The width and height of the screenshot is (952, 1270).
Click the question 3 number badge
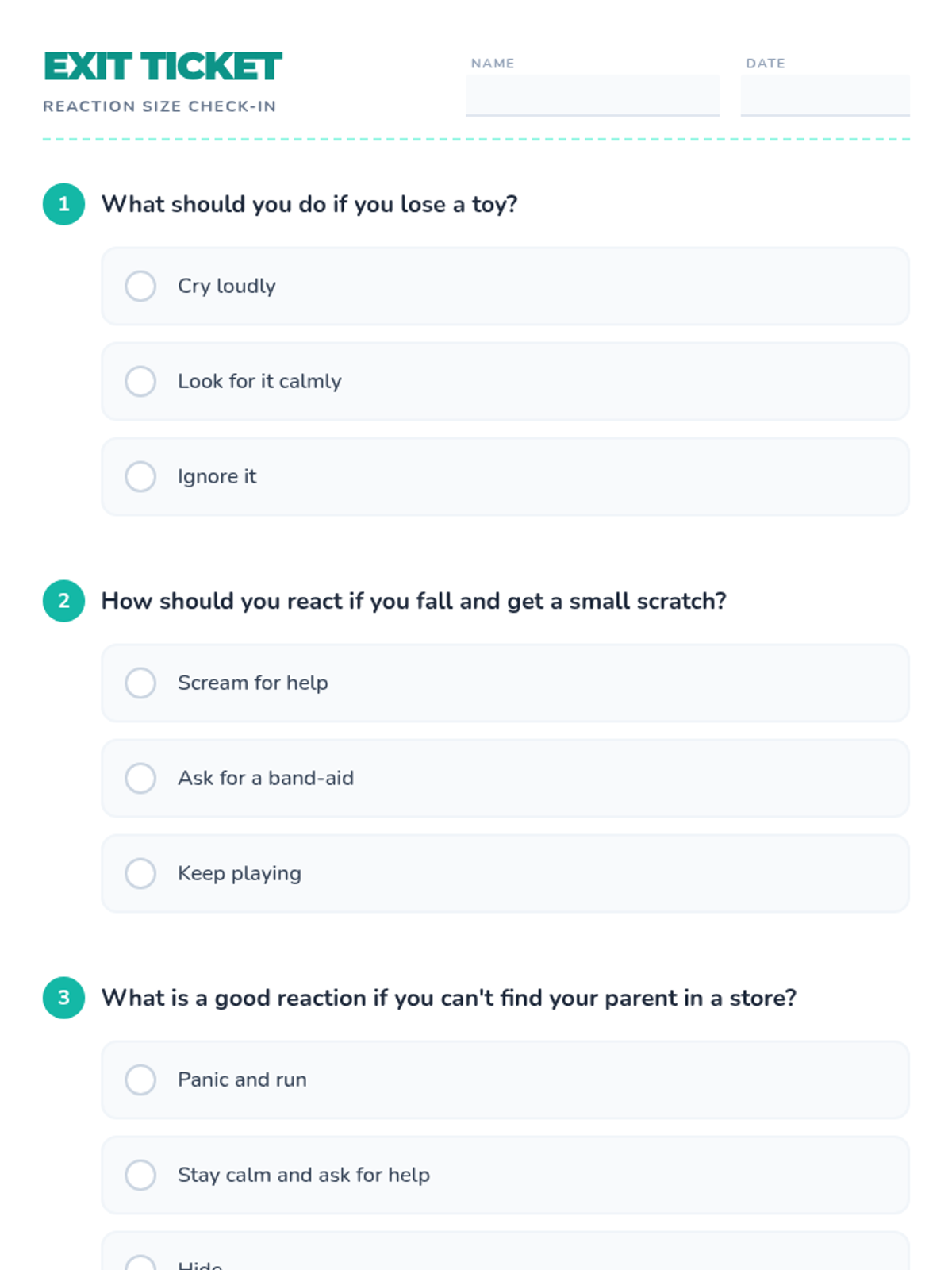click(x=63, y=998)
